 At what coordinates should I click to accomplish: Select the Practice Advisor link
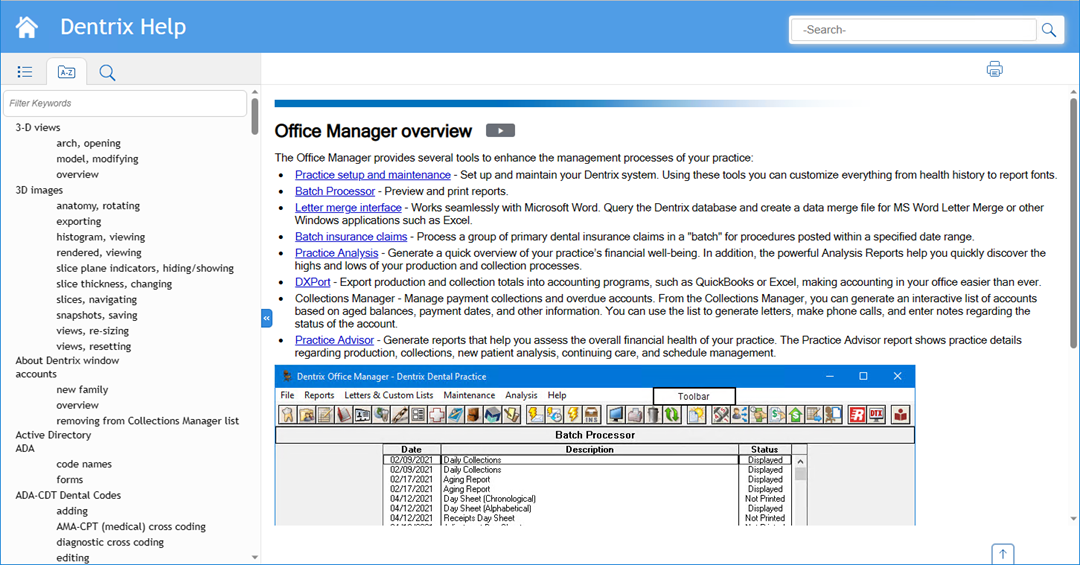(334, 340)
